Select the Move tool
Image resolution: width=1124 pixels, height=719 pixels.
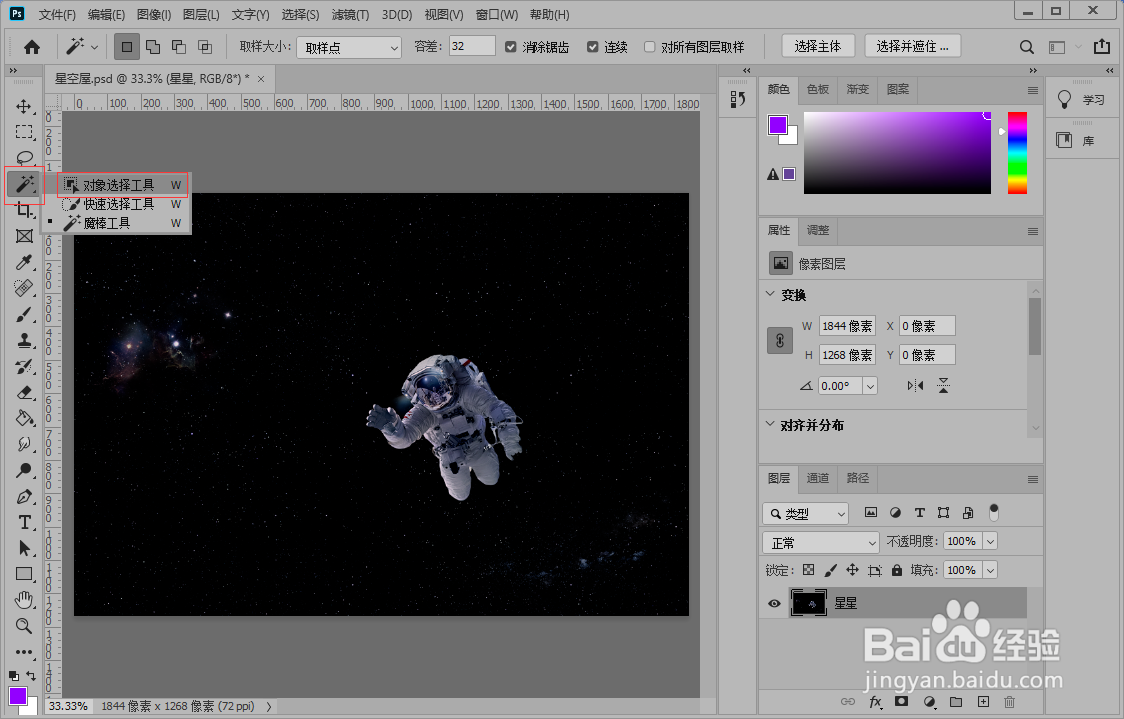tap(24, 106)
